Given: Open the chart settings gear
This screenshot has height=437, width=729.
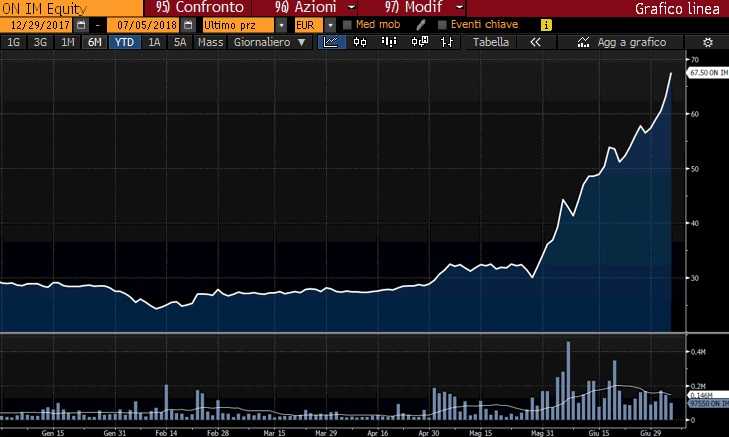Looking at the screenshot, I should (708, 42).
